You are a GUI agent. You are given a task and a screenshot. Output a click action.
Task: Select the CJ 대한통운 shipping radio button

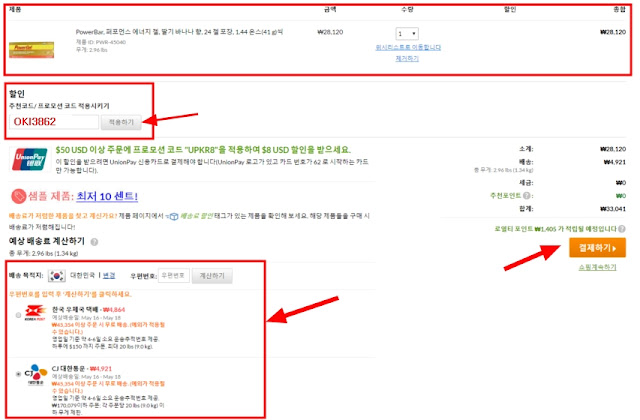tap(18, 374)
